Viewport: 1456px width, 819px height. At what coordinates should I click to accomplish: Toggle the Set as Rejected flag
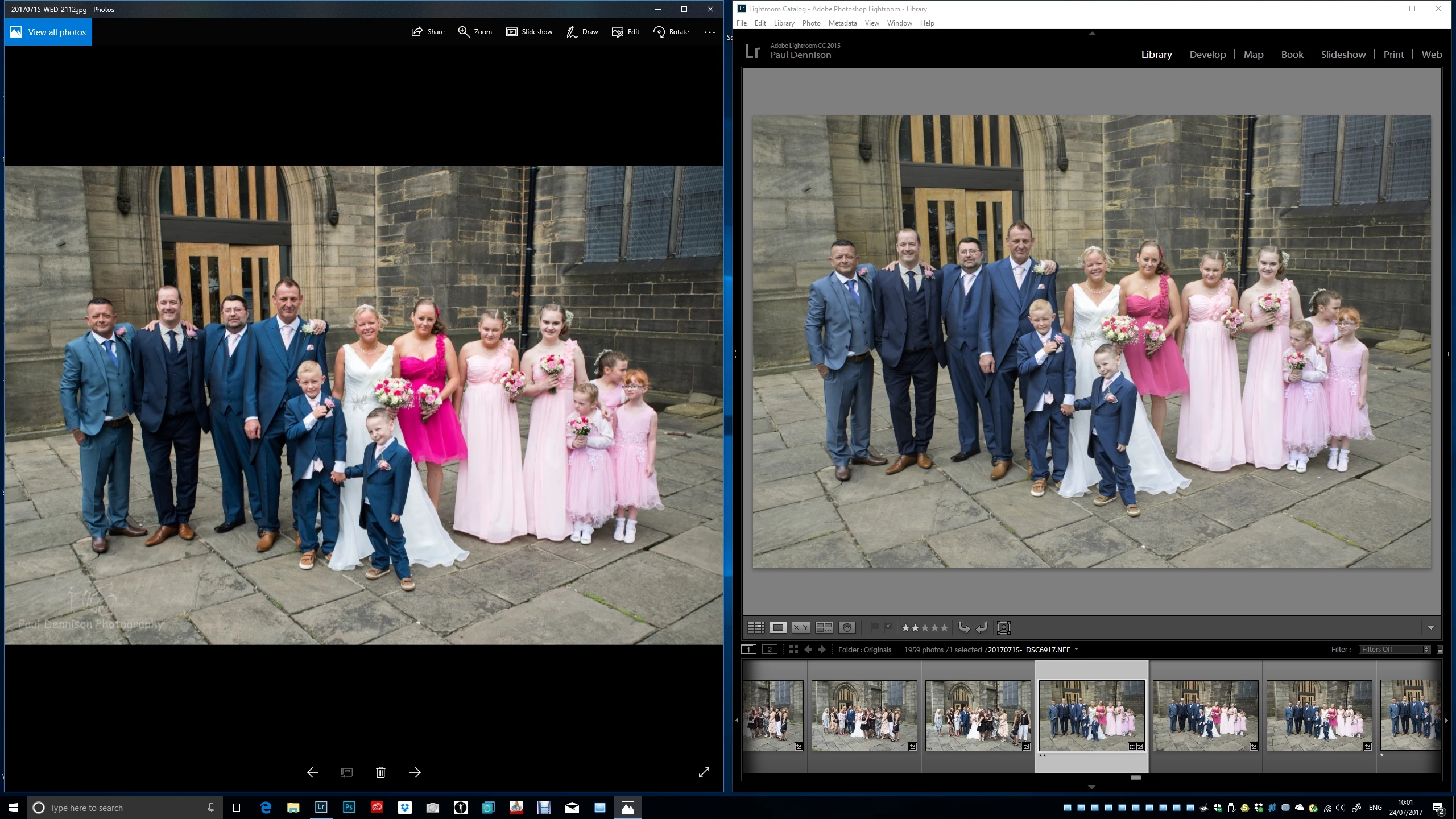point(888,627)
